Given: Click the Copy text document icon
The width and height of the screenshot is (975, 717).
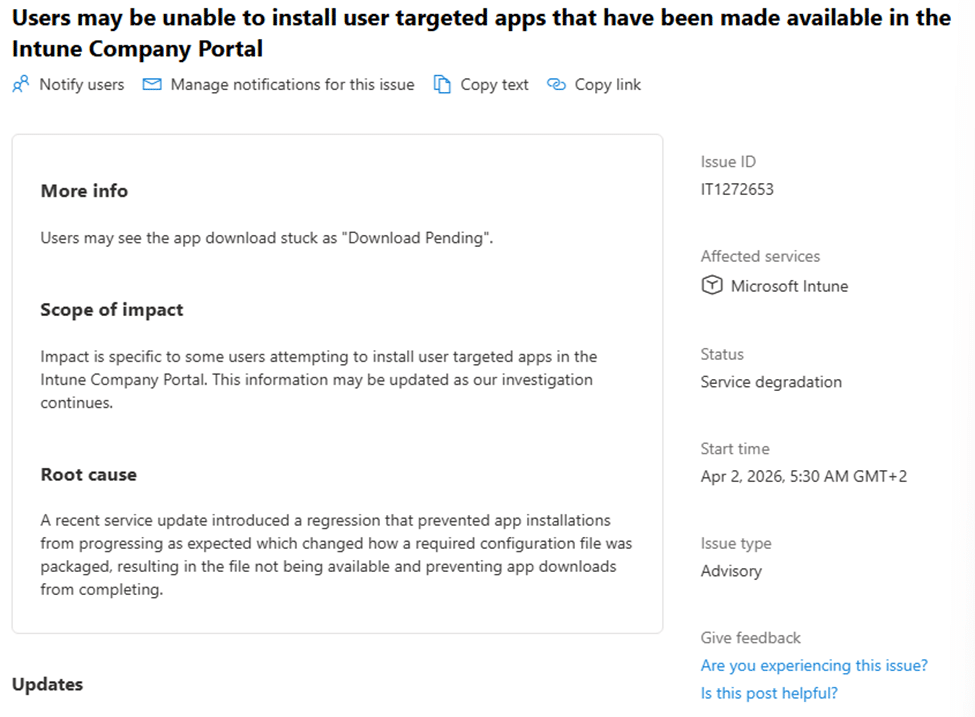Looking at the screenshot, I should click(x=442, y=85).
